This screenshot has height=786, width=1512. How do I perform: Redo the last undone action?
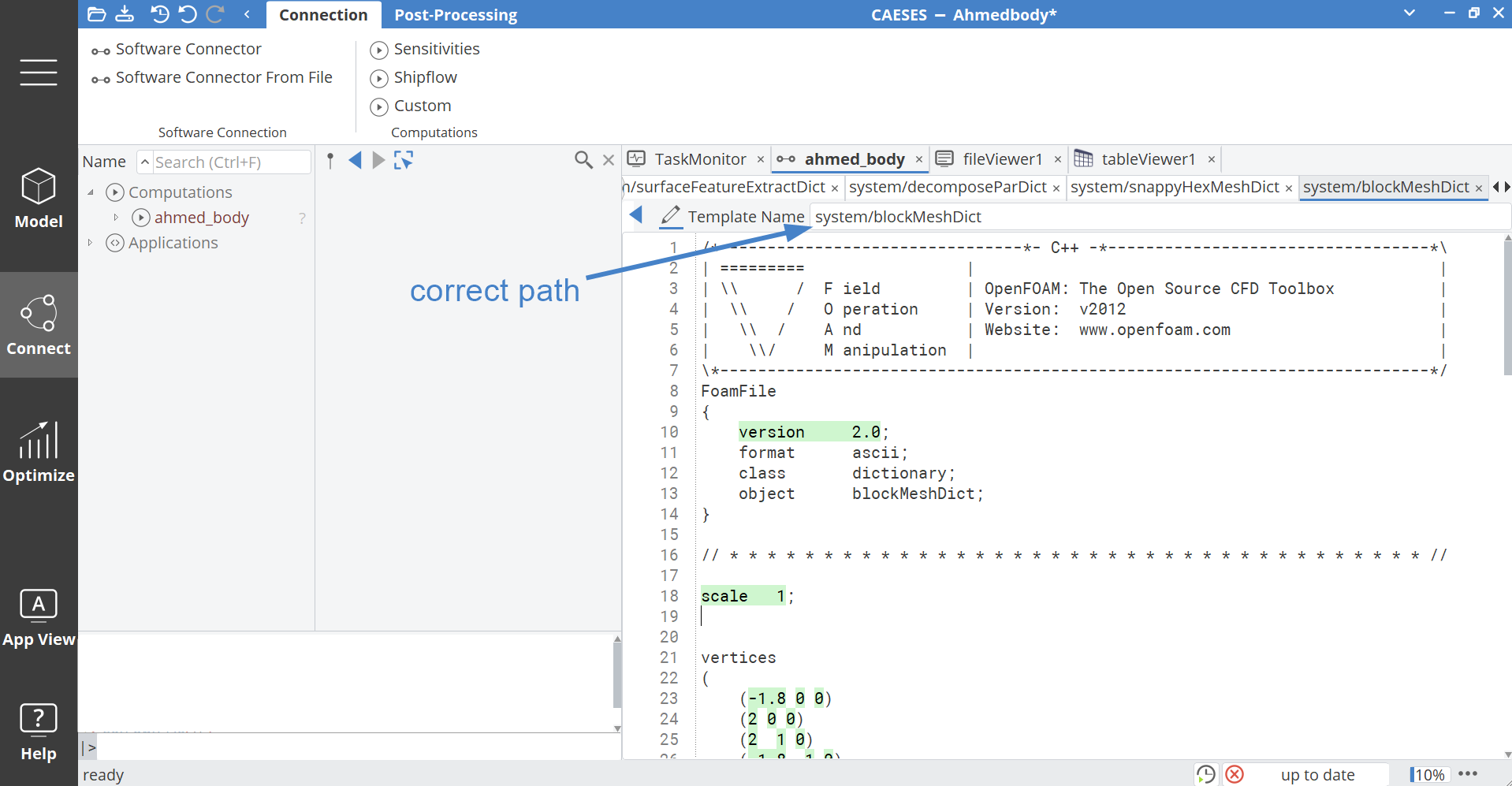(215, 14)
